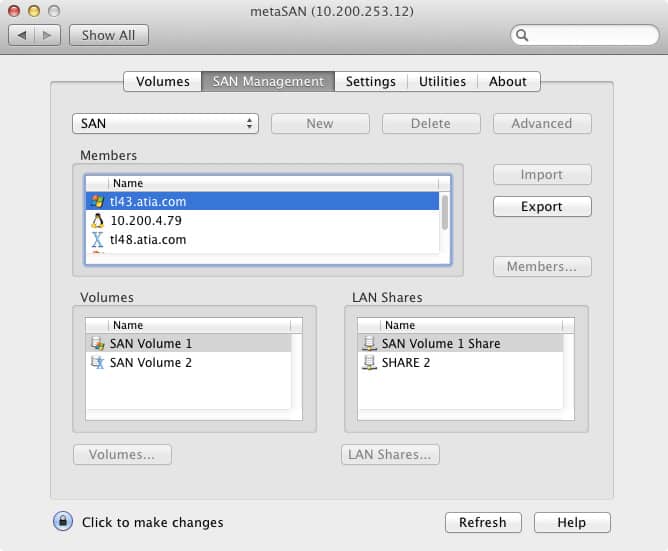Select member tl48.atia.com
The width and height of the screenshot is (668, 551).
[x=262, y=239]
